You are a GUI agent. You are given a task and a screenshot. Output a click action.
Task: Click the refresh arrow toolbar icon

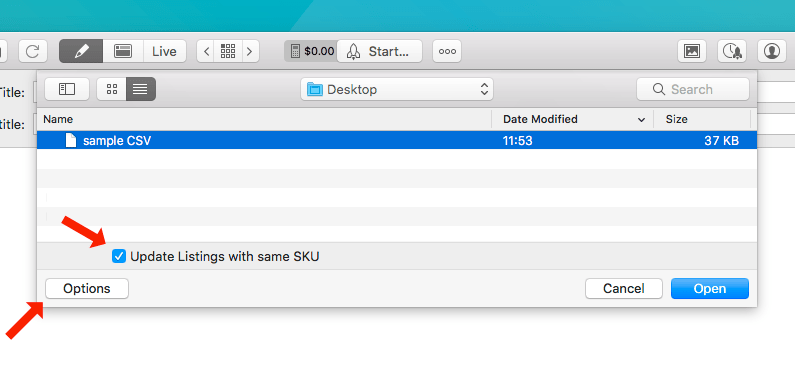point(33,51)
